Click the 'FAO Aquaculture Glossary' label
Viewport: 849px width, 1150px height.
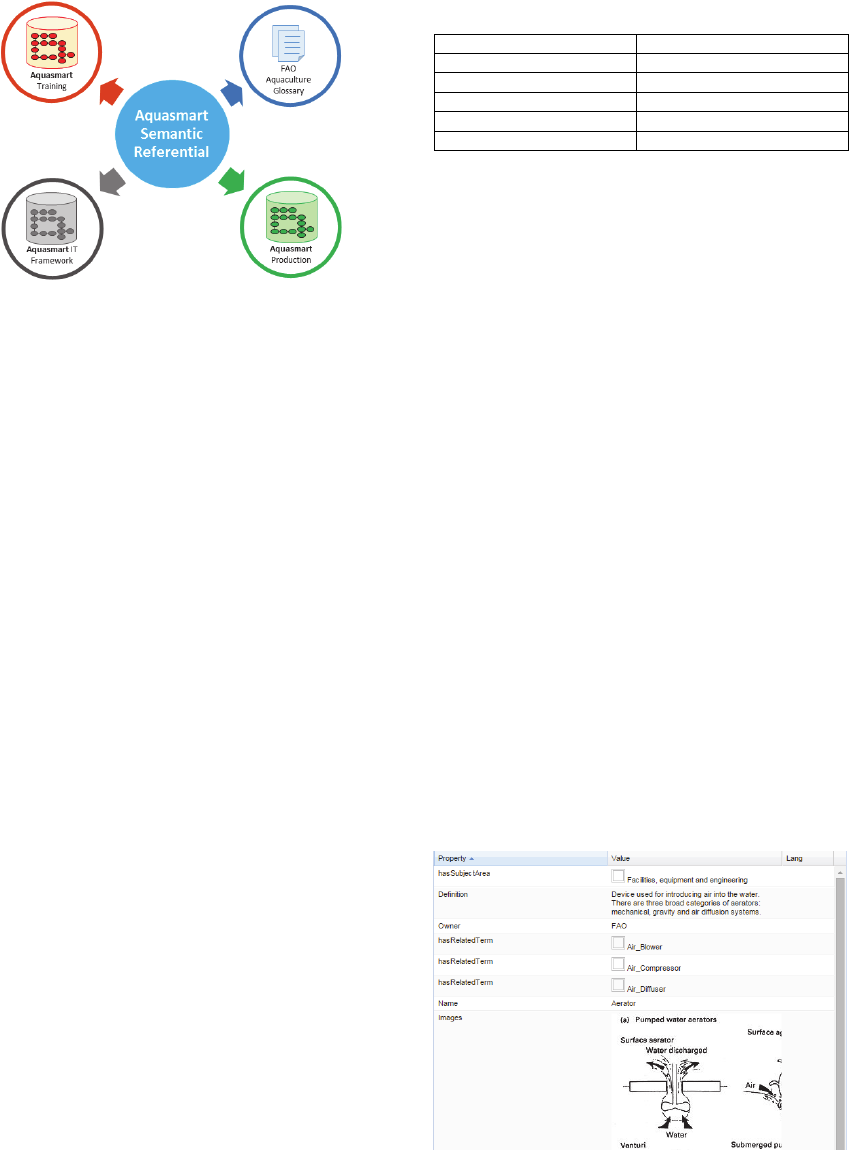pos(288,79)
